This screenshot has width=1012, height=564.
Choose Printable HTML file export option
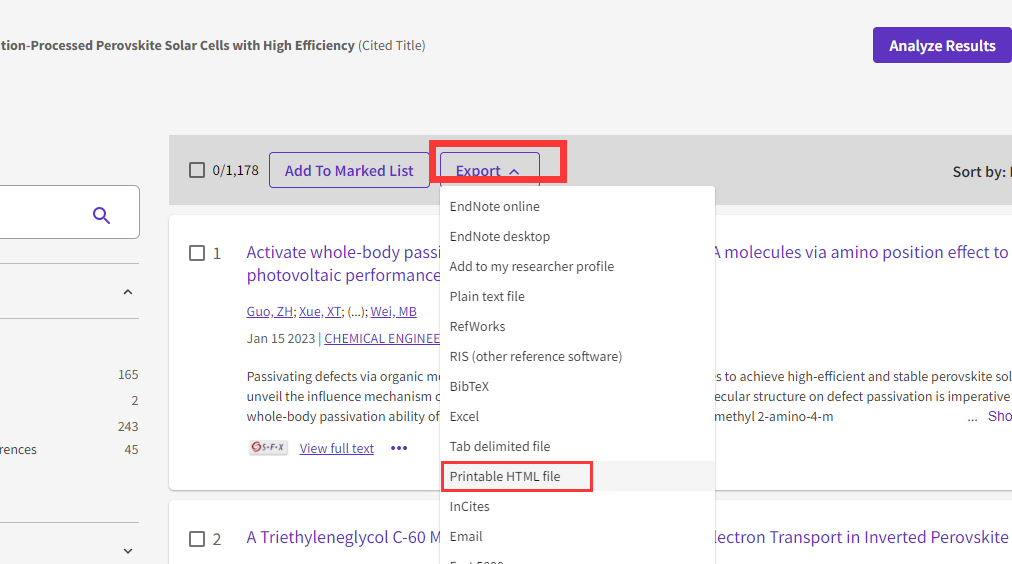coord(505,477)
